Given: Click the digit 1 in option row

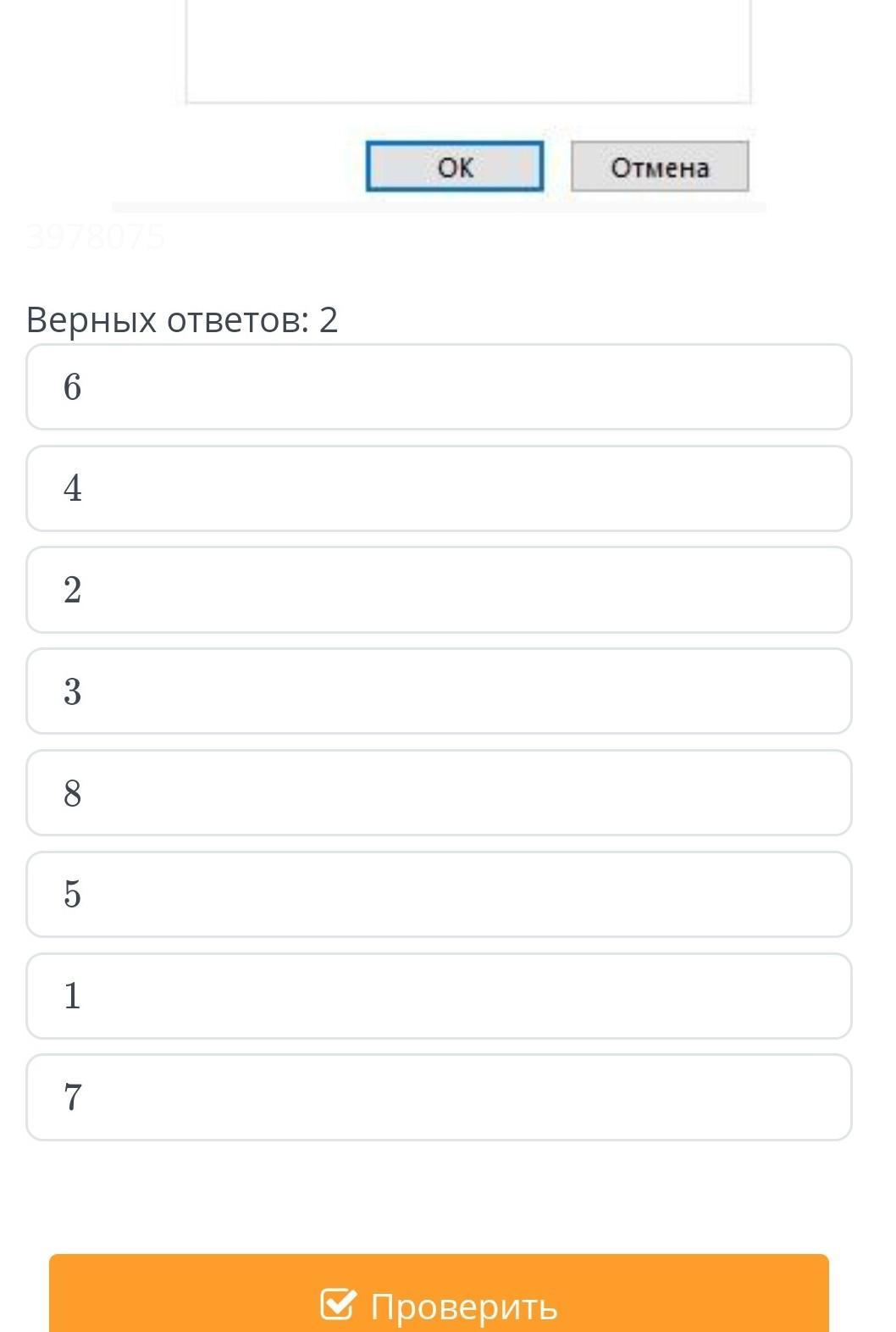Looking at the screenshot, I should click(x=73, y=996).
